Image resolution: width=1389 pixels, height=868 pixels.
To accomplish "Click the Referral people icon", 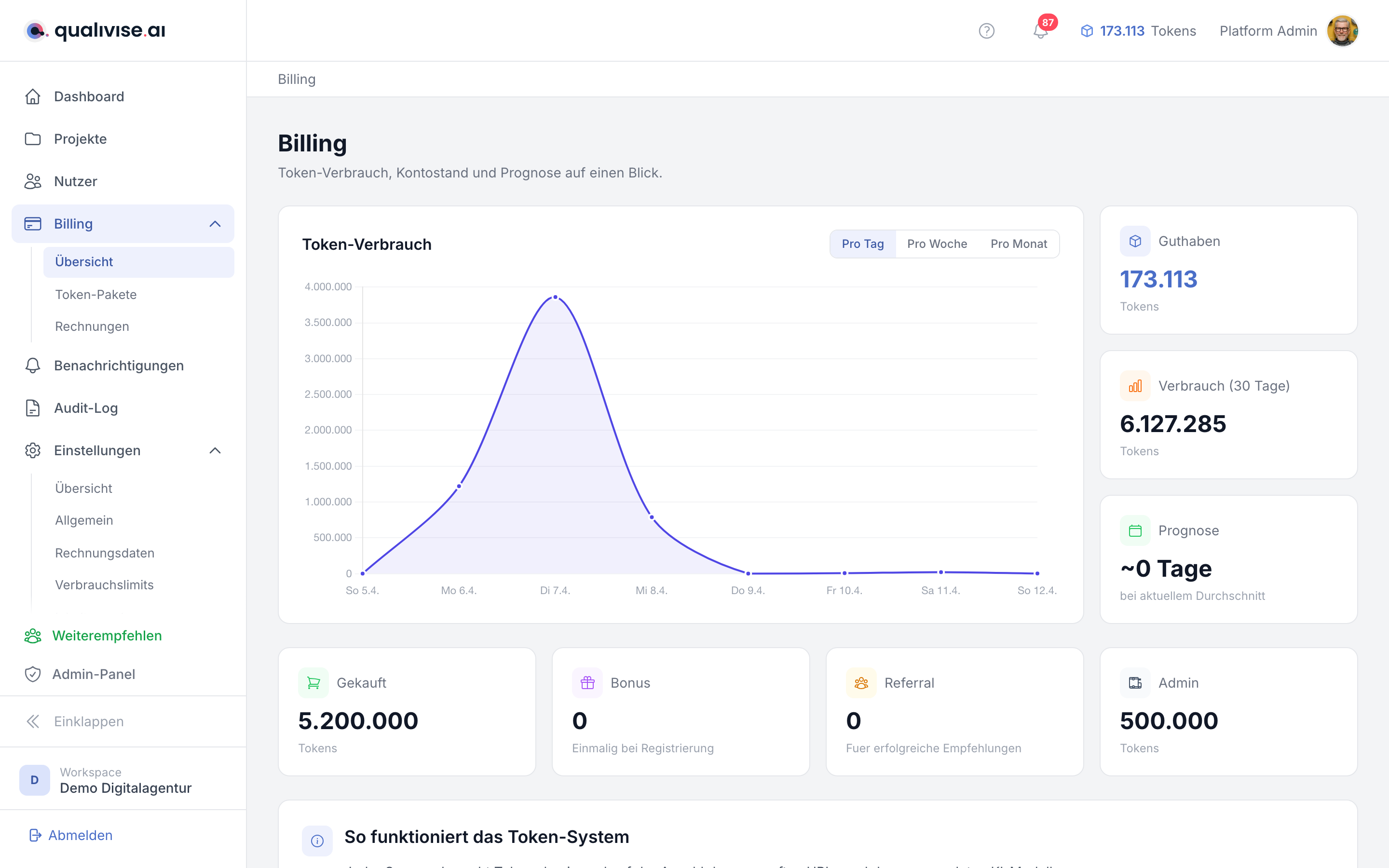I will point(861,682).
